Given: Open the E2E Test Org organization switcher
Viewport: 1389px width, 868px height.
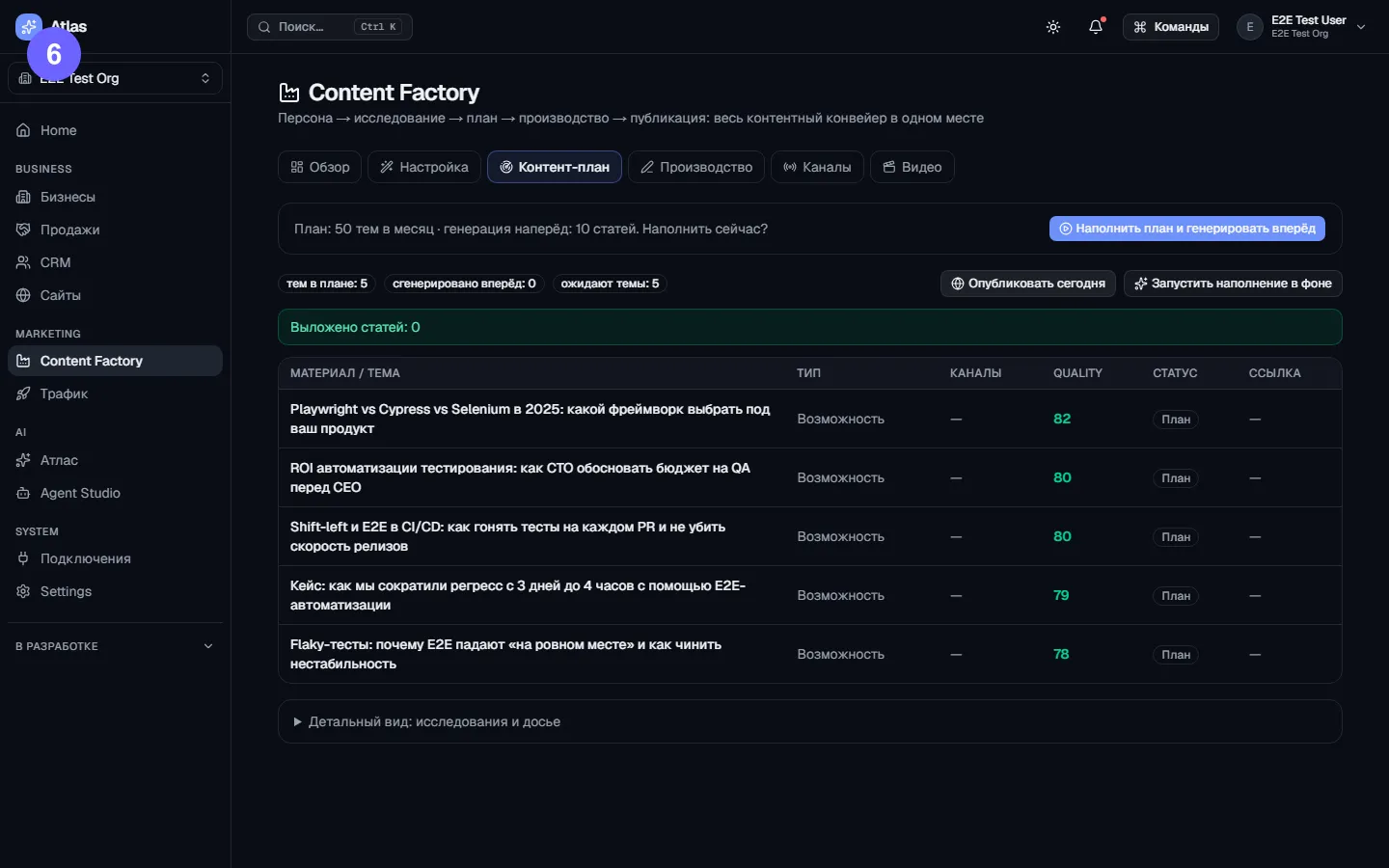Looking at the screenshot, I should [x=115, y=78].
